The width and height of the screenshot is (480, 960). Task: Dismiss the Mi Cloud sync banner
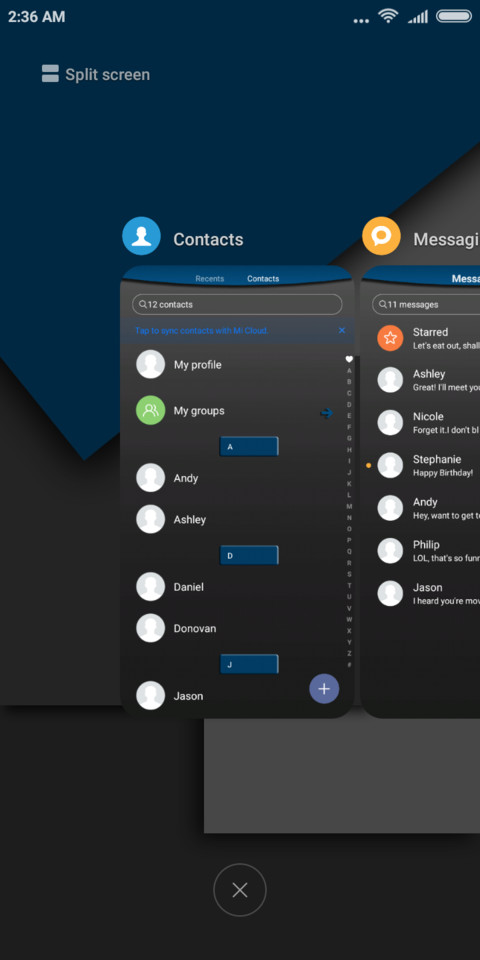pyautogui.click(x=342, y=331)
